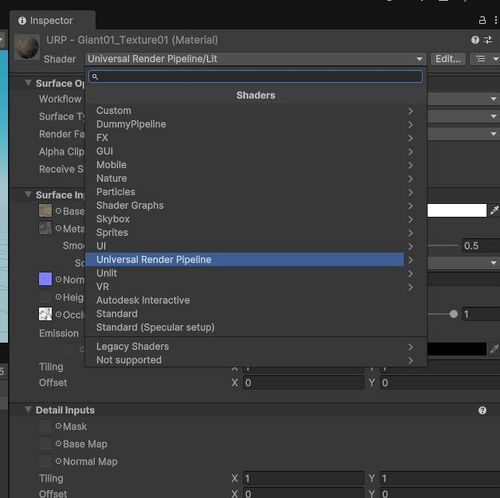The image size is (500, 498).
Task: Click the Edit... shader button
Action: (x=448, y=59)
